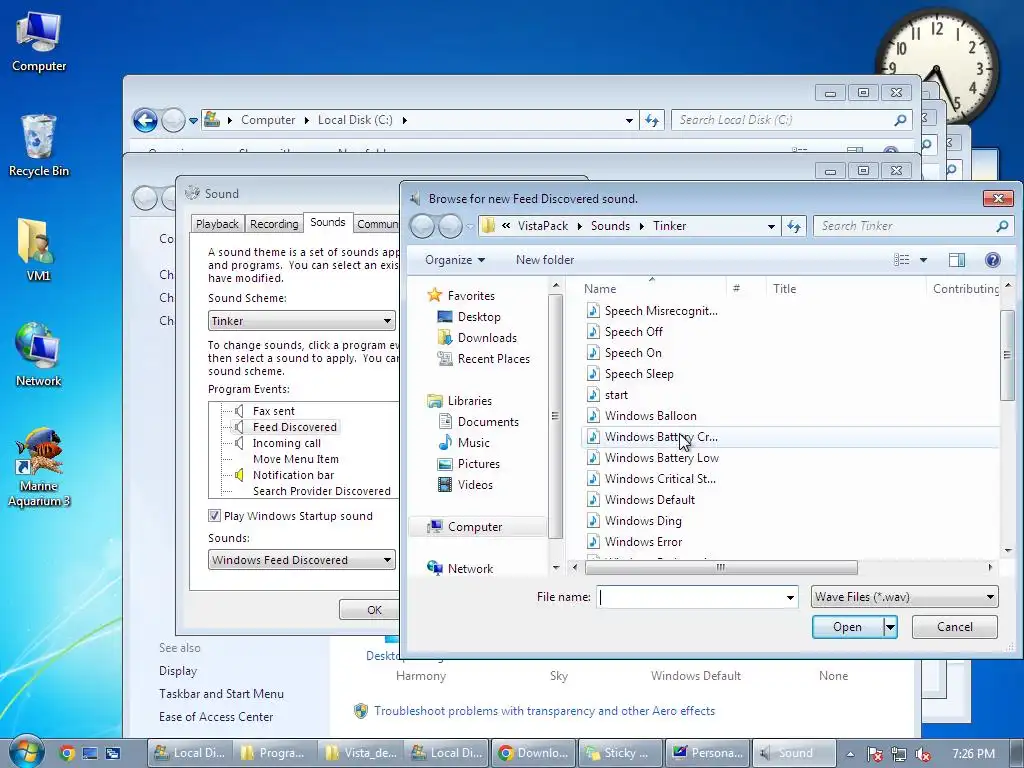Click the Cancel button in the Browse dialog
Image resolution: width=1024 pixels, height=768 pixels.
click(x=955, y=627)
